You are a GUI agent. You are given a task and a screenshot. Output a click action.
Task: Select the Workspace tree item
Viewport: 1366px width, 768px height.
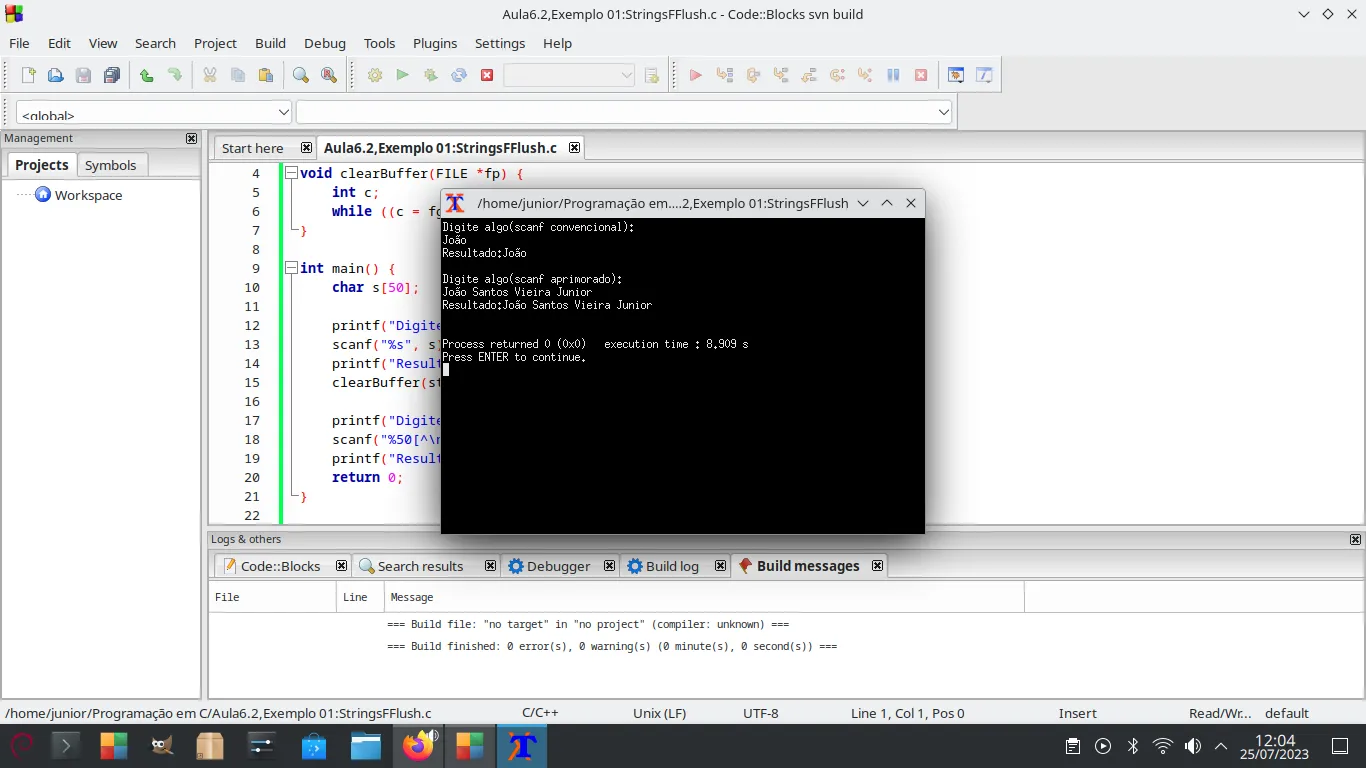(x=88, y=195)
